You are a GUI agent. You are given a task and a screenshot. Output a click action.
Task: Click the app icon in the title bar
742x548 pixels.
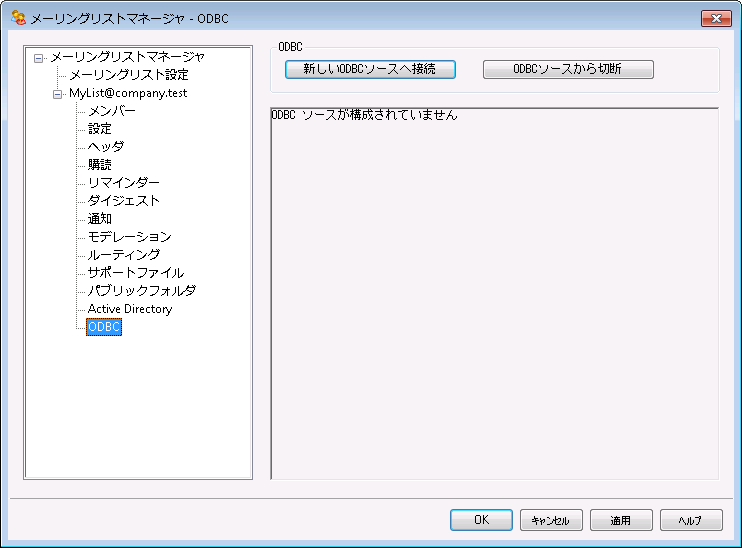point(18,18)
